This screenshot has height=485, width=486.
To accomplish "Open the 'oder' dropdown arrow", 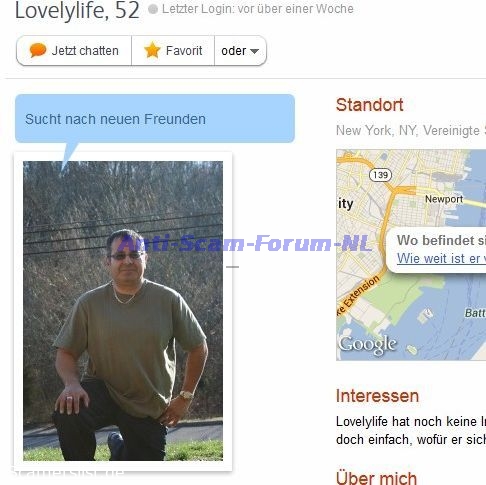I will 254,51.
